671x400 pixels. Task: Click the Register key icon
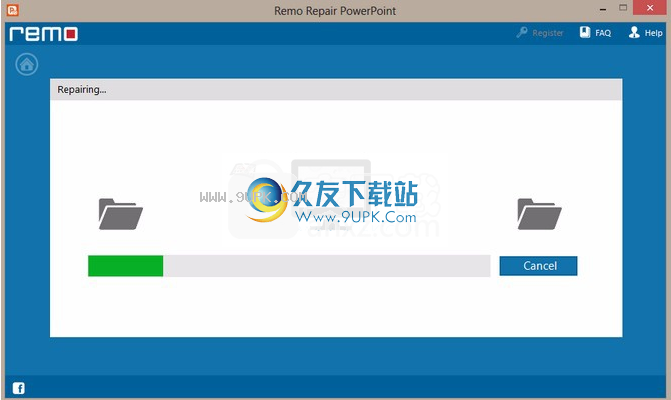pyautogui.click(x=522, y=32)
